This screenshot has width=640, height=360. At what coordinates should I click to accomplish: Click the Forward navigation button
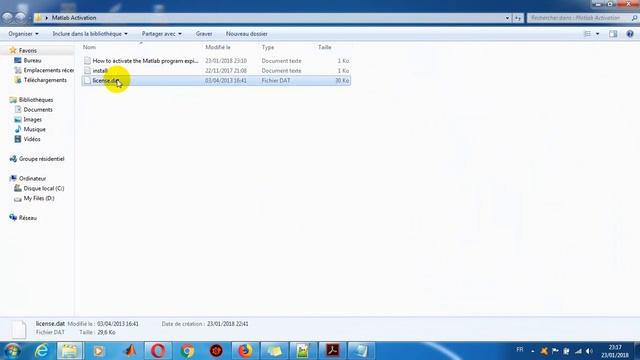click(x=20, y=18)
